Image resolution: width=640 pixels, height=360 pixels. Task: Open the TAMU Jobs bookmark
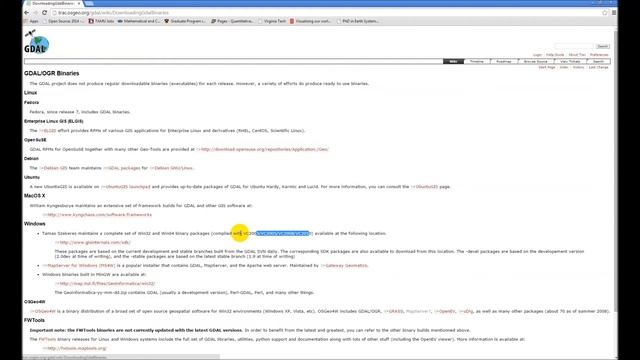click(101, 21)
